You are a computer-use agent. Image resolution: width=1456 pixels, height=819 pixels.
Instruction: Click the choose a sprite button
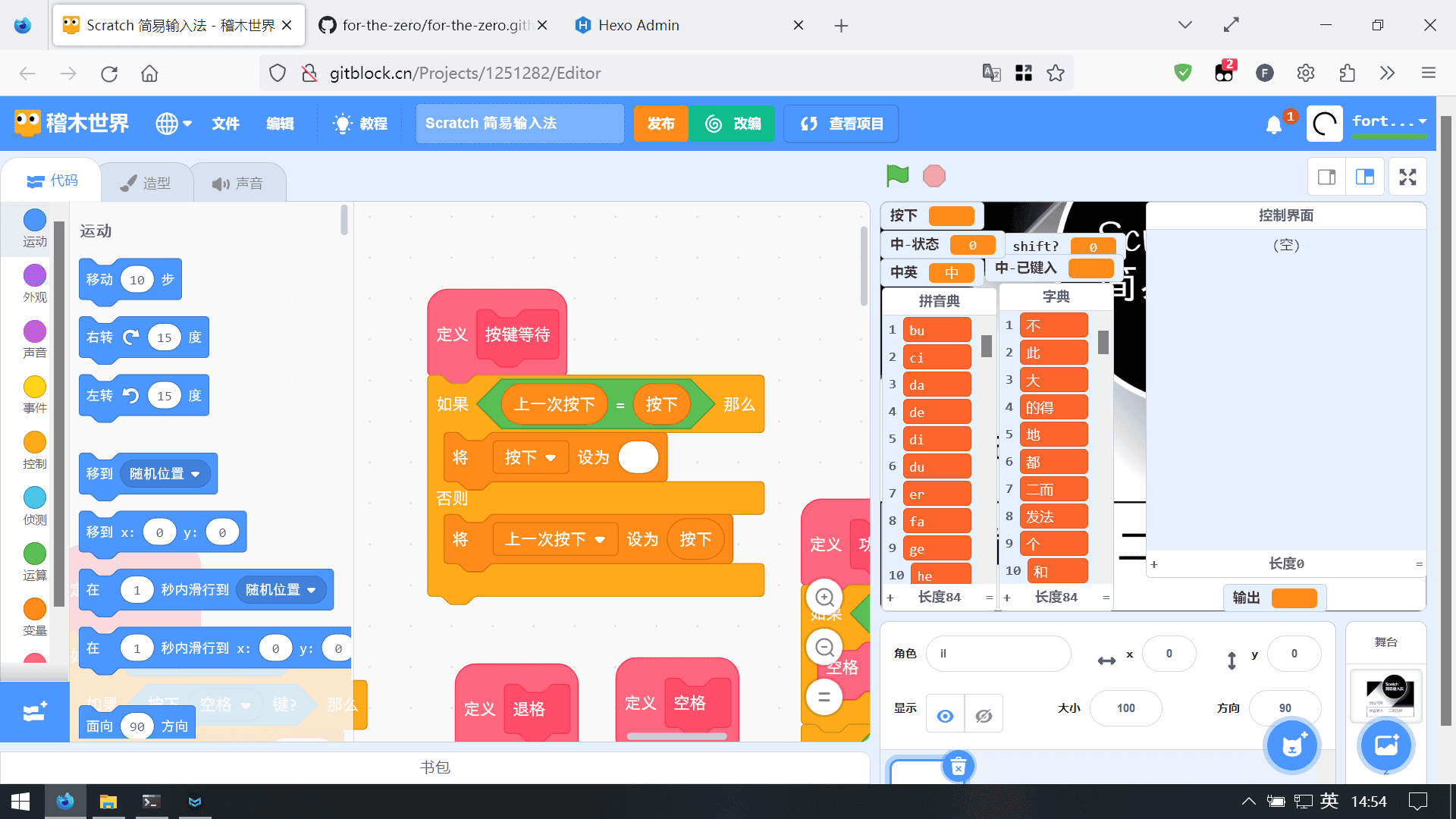click(x=1292, y=745)
